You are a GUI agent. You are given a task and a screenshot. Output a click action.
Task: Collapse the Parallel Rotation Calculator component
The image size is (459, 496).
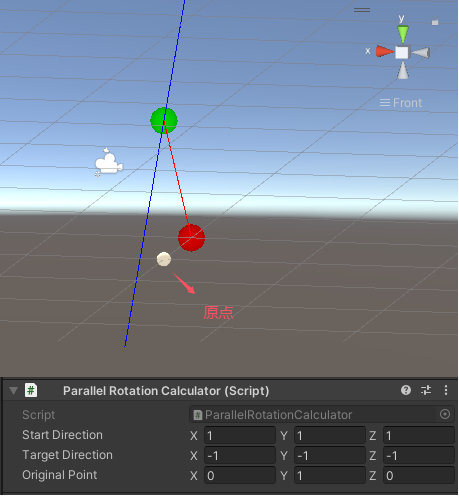coord(13,391)
